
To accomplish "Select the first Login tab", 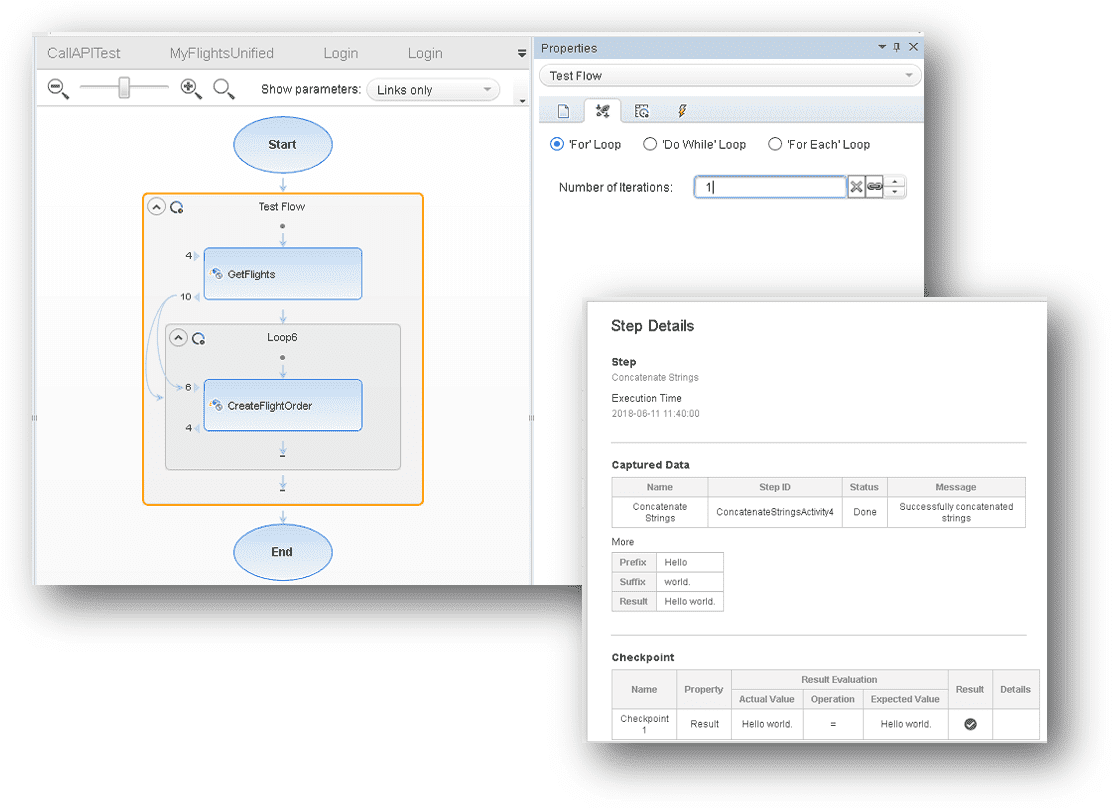I will 340,53.
